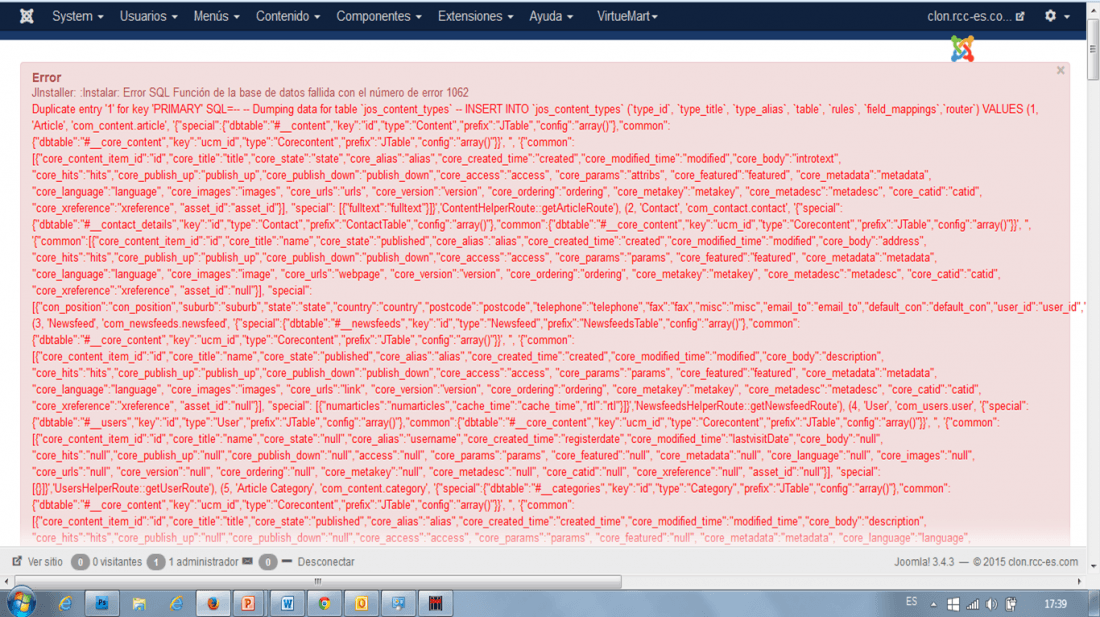This screenshot has height=617, width=1100.
Task: Open Photoshop from the taskbar
Action: coord(102,603)
